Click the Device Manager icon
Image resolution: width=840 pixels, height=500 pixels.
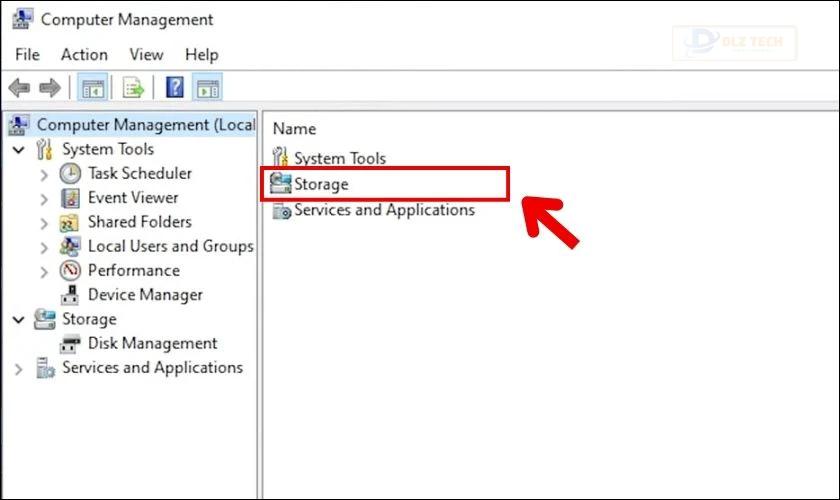[x=70, y=295]
